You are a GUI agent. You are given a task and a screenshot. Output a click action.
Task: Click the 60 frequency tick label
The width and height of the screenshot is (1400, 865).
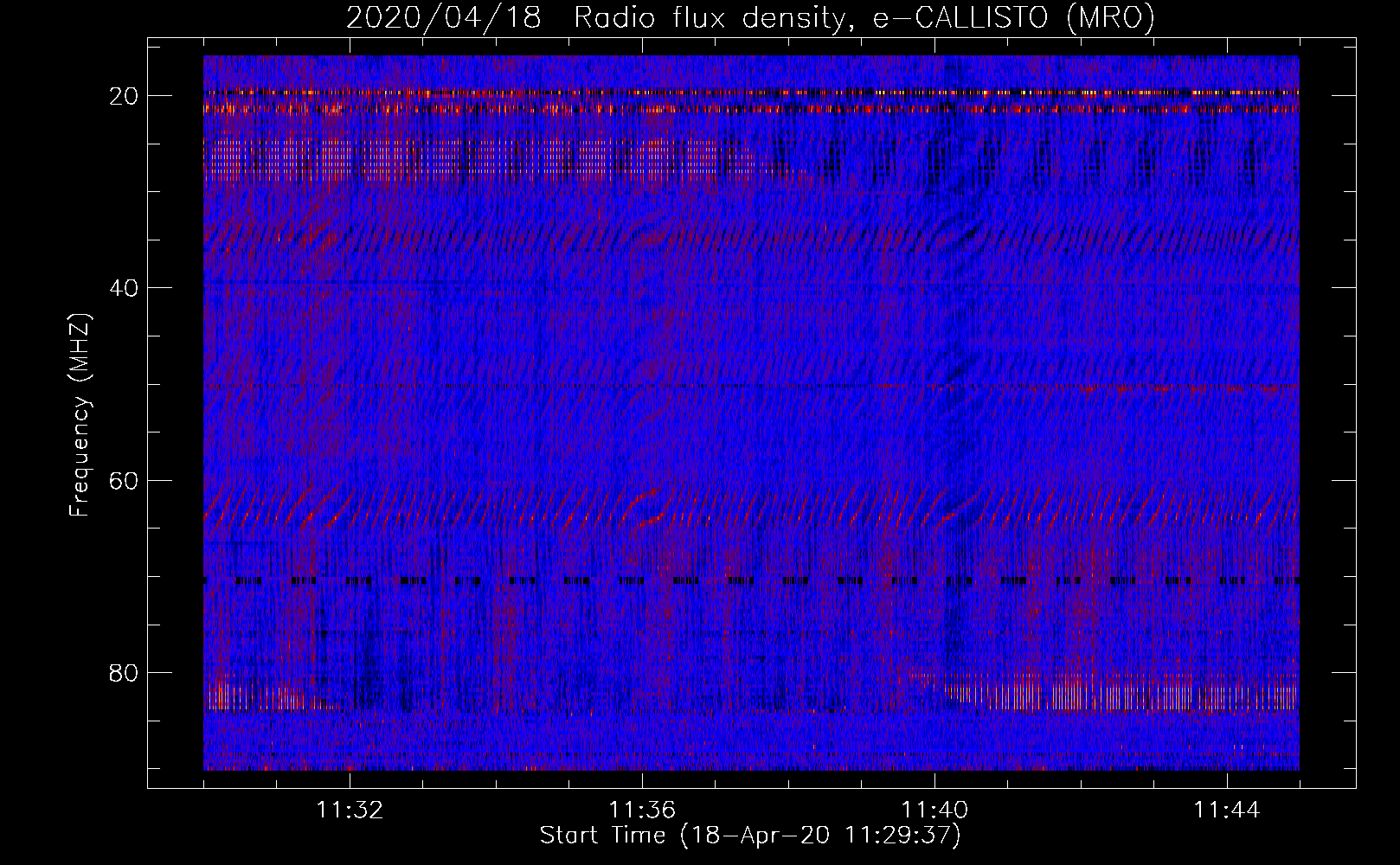(124, 480)
